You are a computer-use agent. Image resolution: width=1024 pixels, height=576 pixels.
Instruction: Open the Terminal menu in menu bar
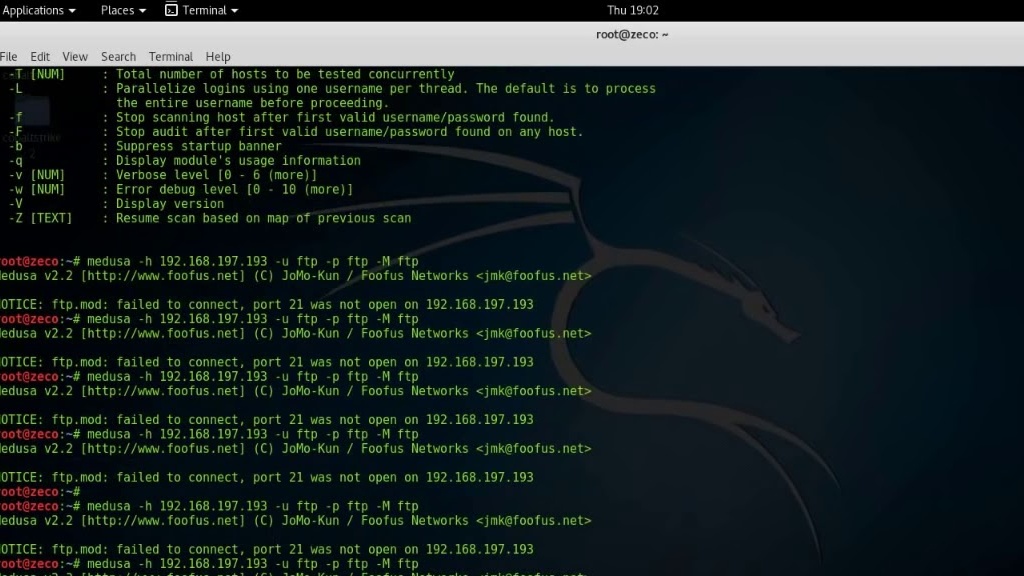171,57
